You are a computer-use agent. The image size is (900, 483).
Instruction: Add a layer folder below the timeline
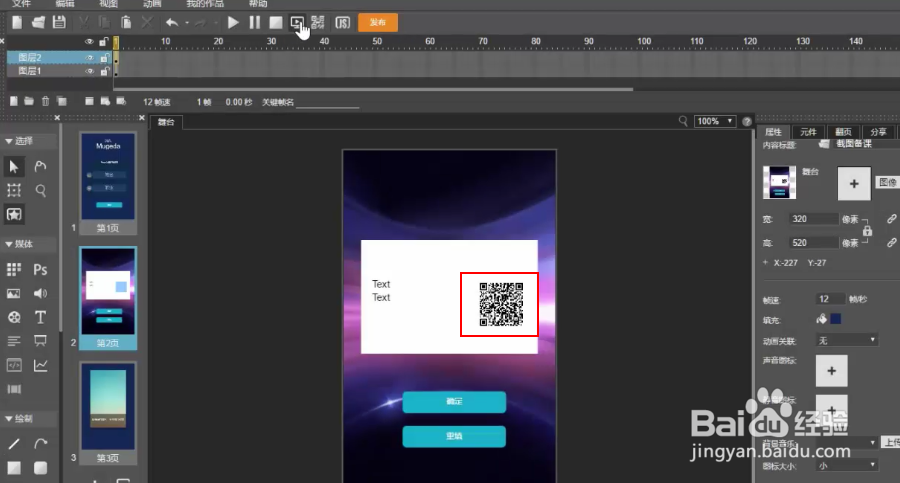tap(29, 101)
